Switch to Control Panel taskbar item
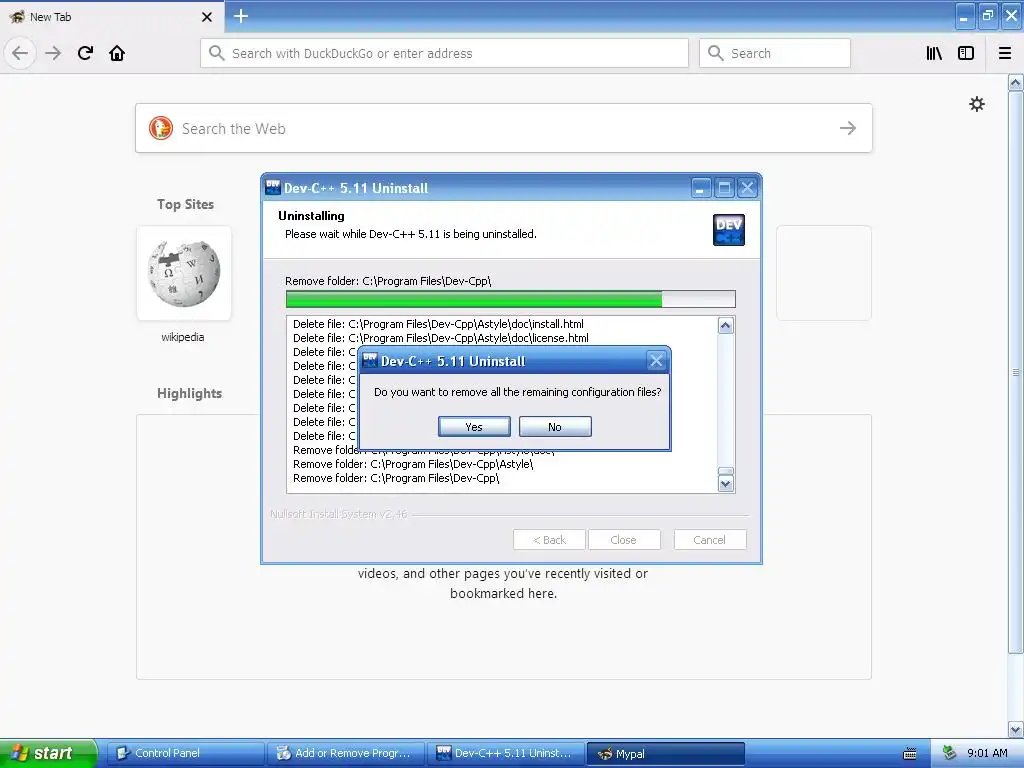Screen dimensions: 1024x768 (x=185, y=753)
